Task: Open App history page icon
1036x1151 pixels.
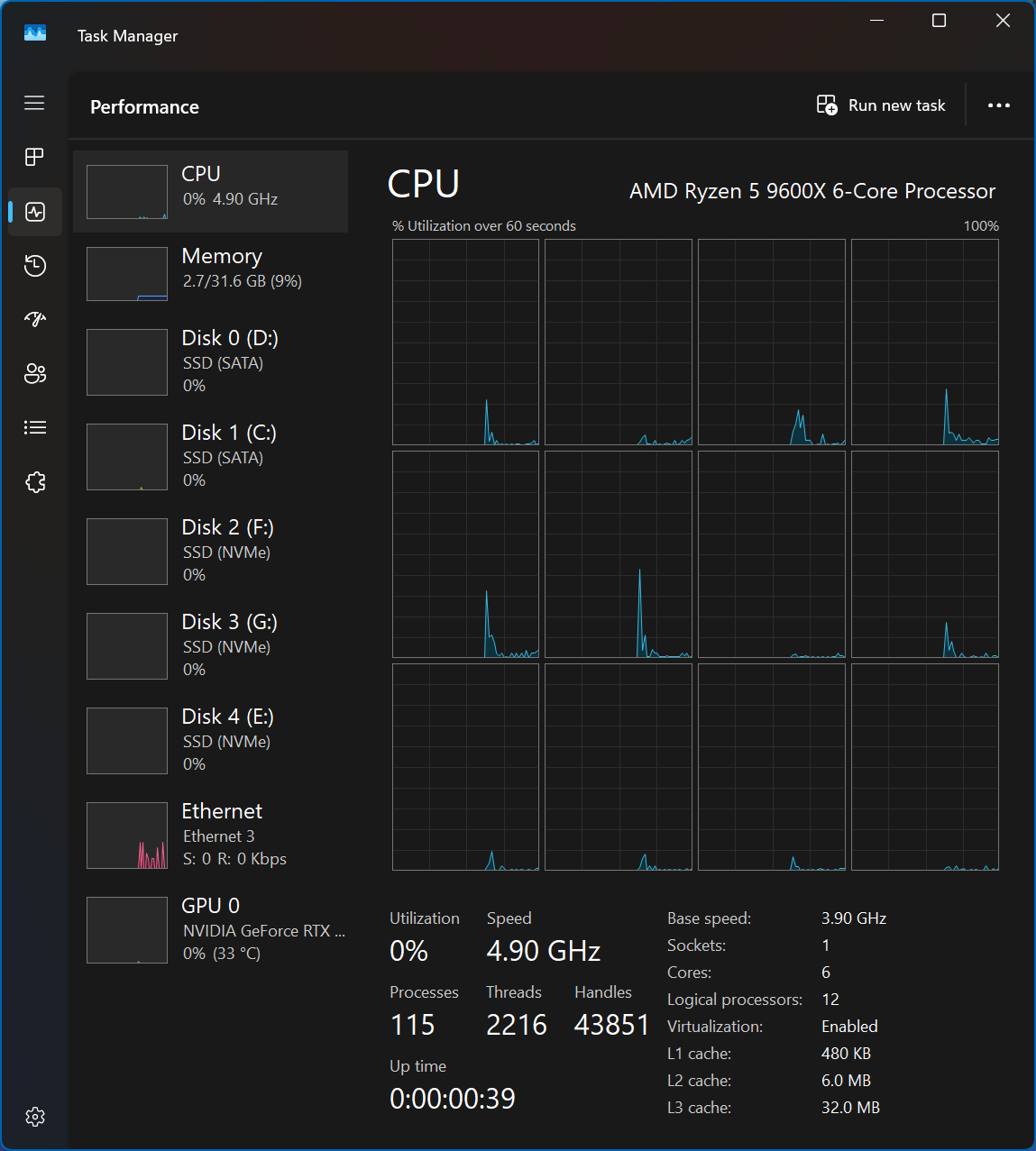Action: [x=34, y=266]
